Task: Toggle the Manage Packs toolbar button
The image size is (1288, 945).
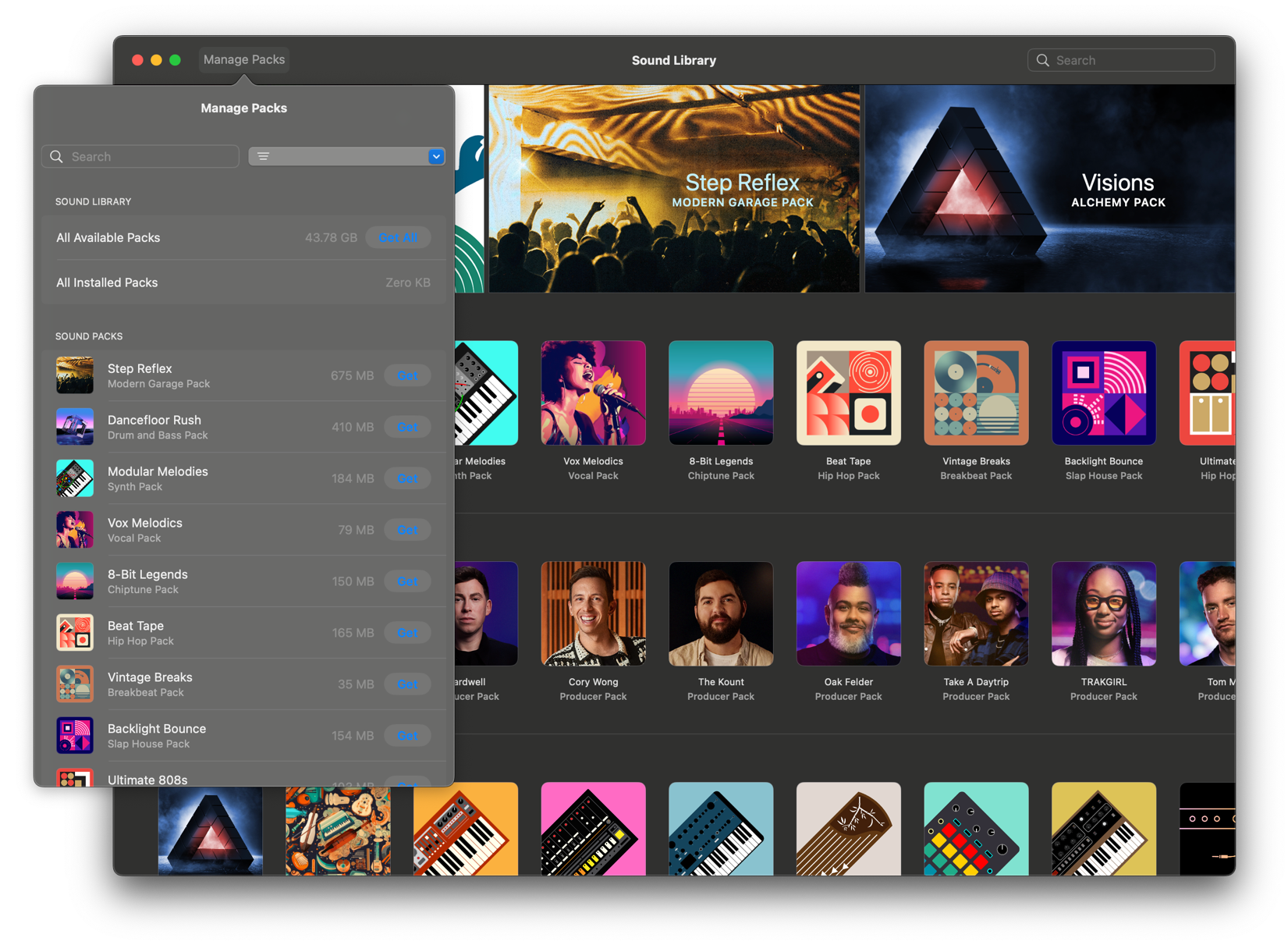Action: [244, 59]
